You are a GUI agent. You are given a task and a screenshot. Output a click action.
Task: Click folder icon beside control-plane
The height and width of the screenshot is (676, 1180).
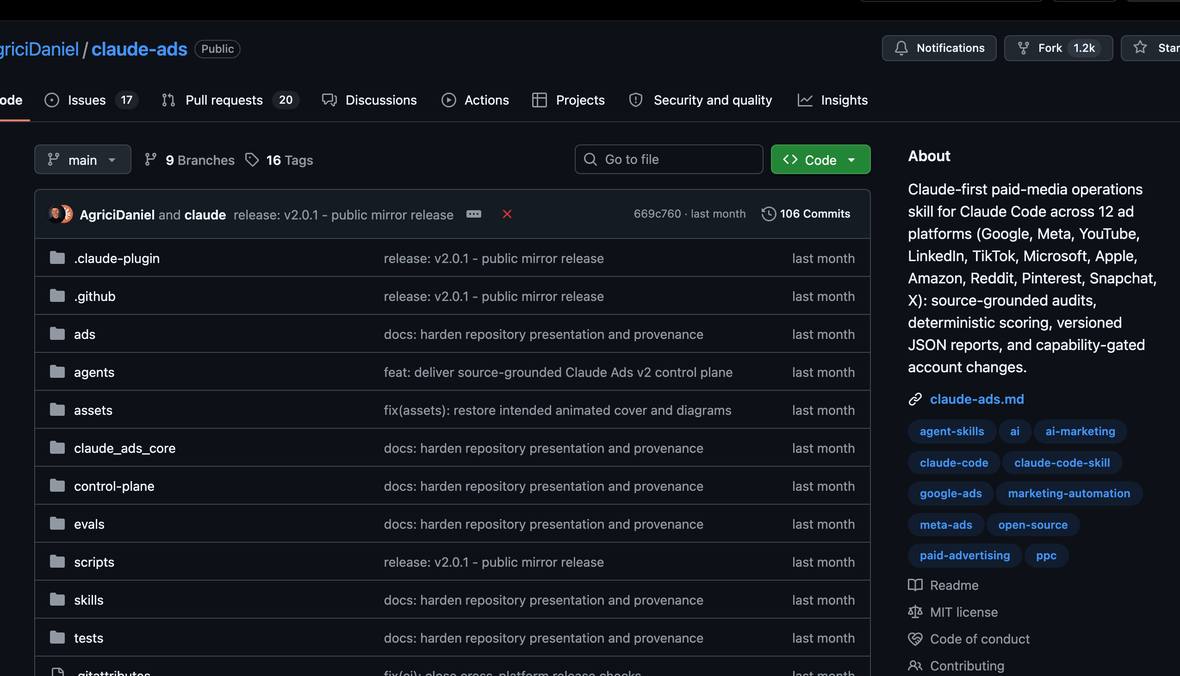tap(57, 486)
